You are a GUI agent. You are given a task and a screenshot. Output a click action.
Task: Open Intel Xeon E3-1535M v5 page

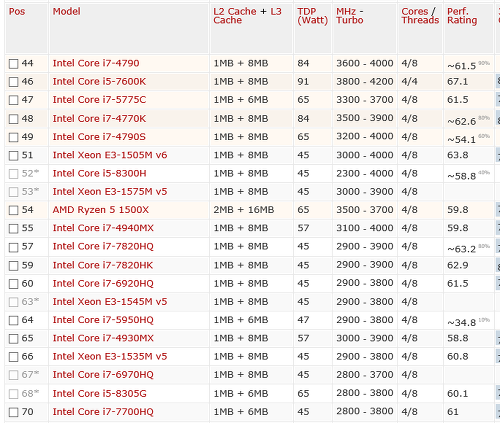110,357
